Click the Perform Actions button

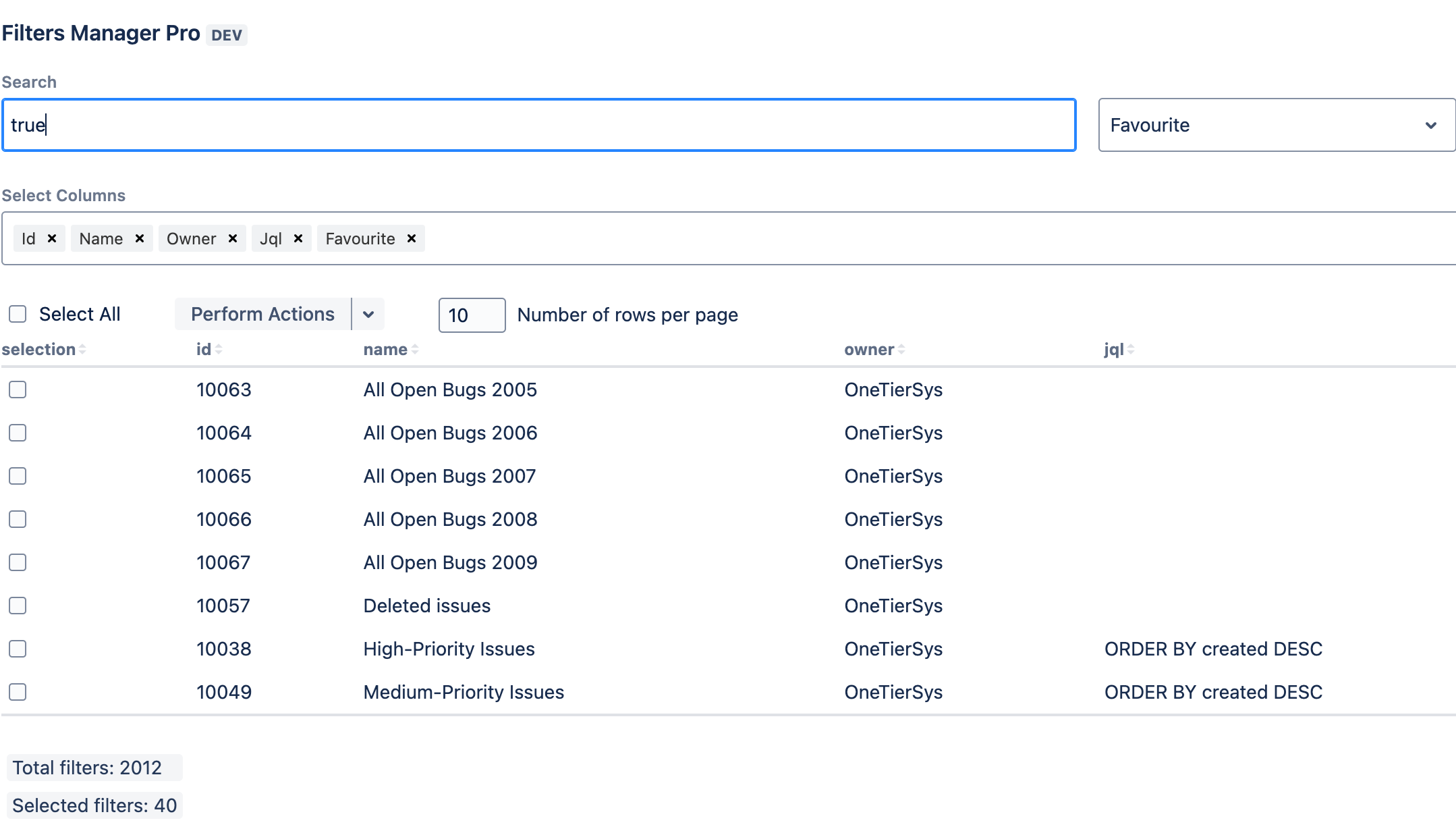coord(262,314)
